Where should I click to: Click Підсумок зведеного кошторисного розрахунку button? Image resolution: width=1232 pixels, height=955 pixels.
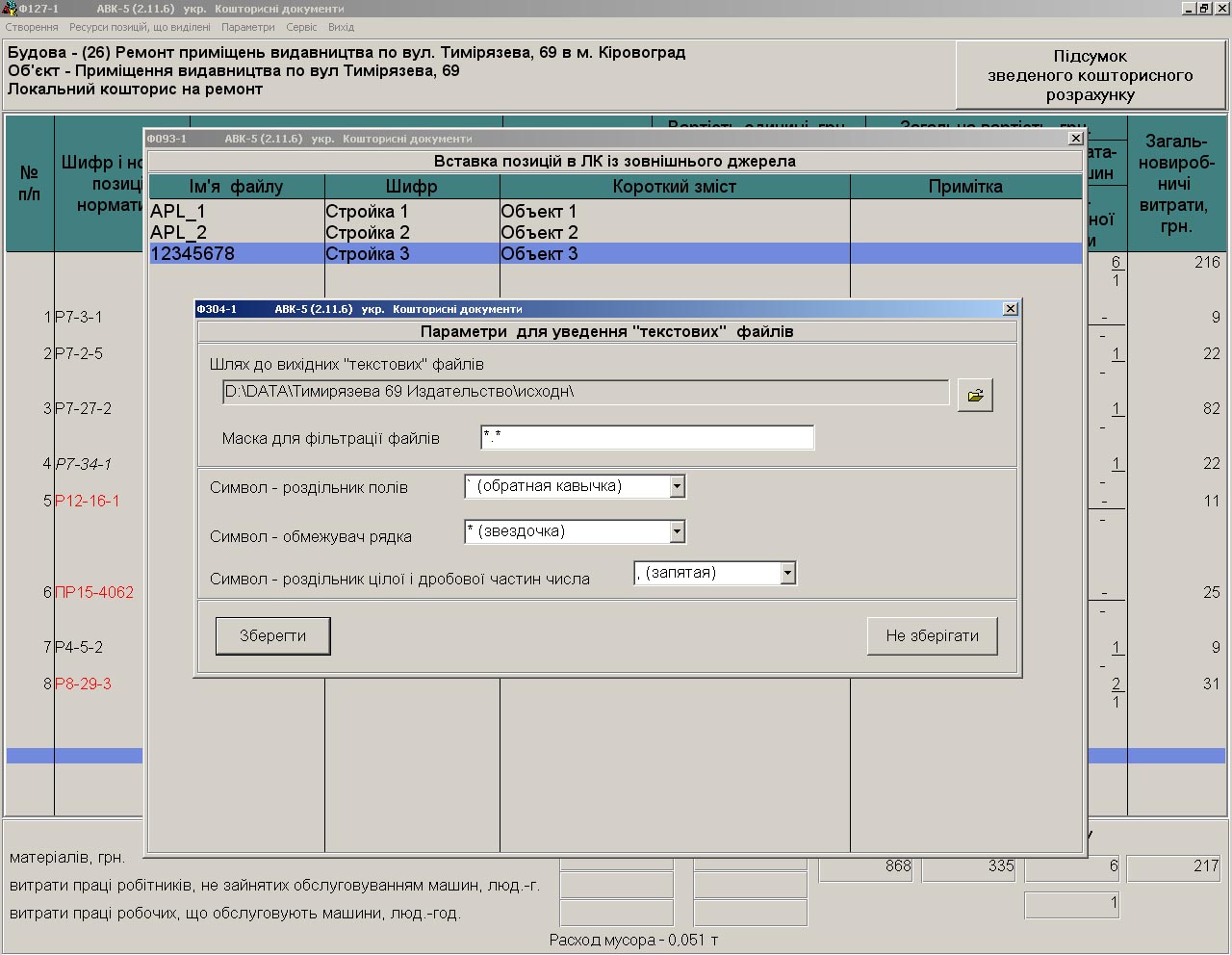(1090, 76)
